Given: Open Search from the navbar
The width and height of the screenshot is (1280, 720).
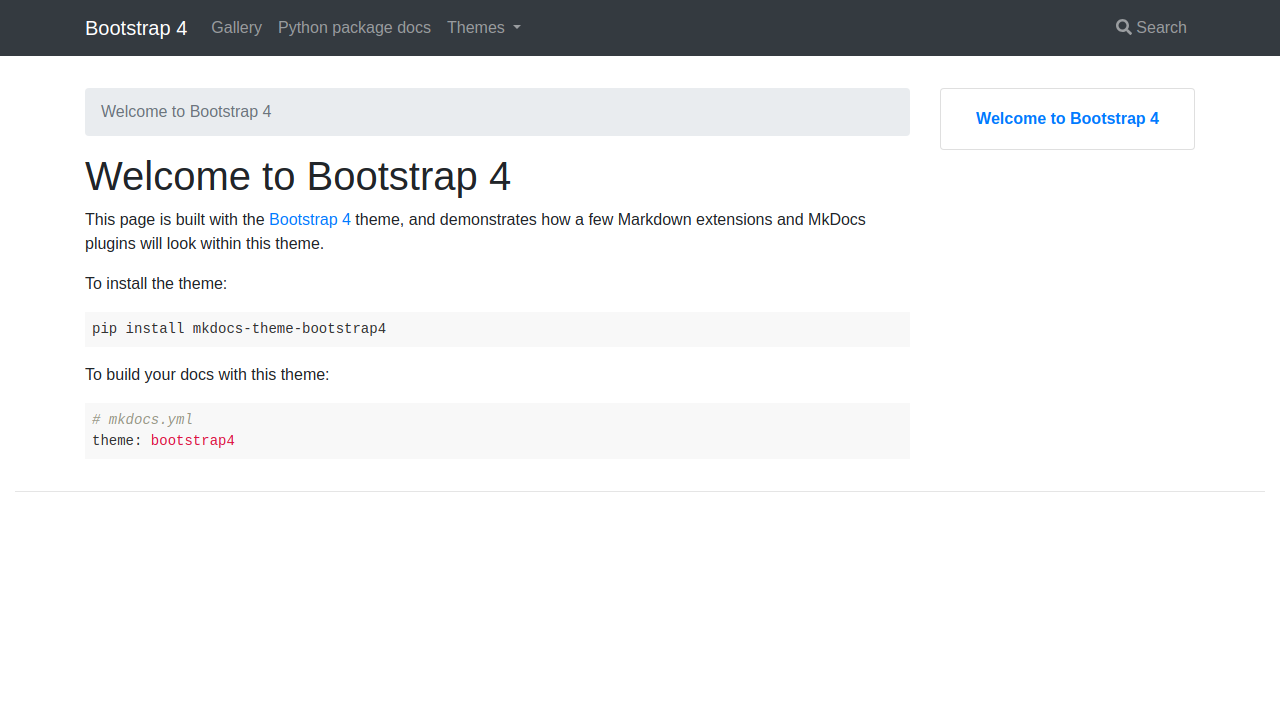Looking at the screenshot, I should pos(1151,28).
